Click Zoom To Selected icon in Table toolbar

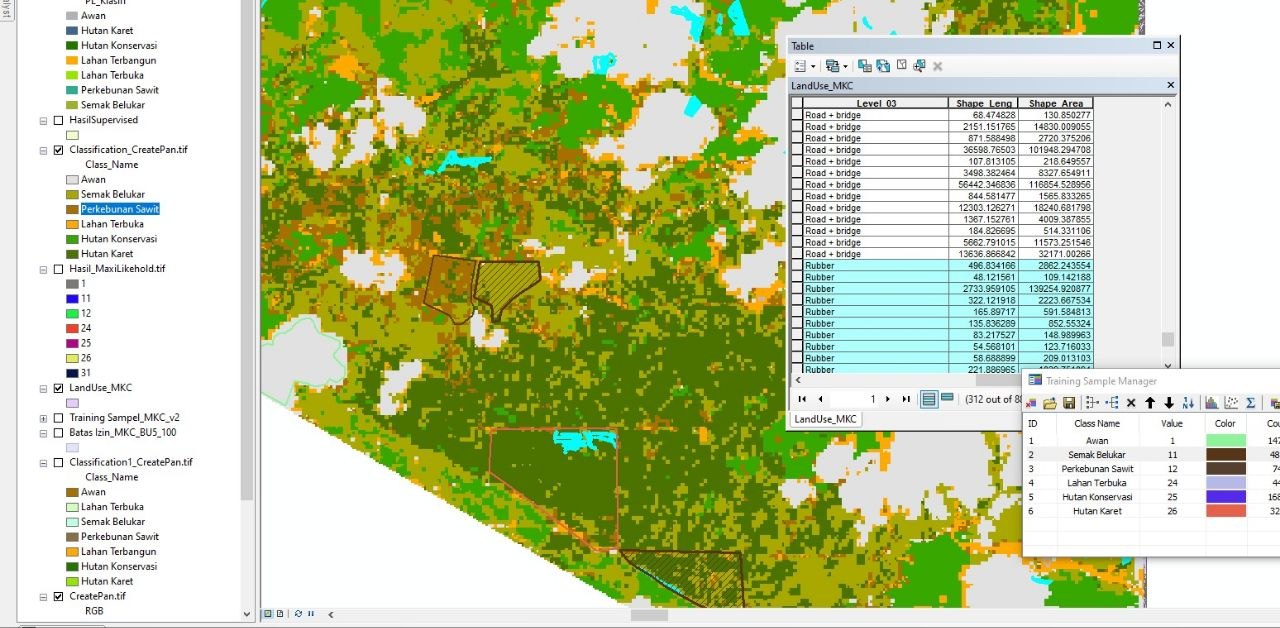[x=919, y=66]
